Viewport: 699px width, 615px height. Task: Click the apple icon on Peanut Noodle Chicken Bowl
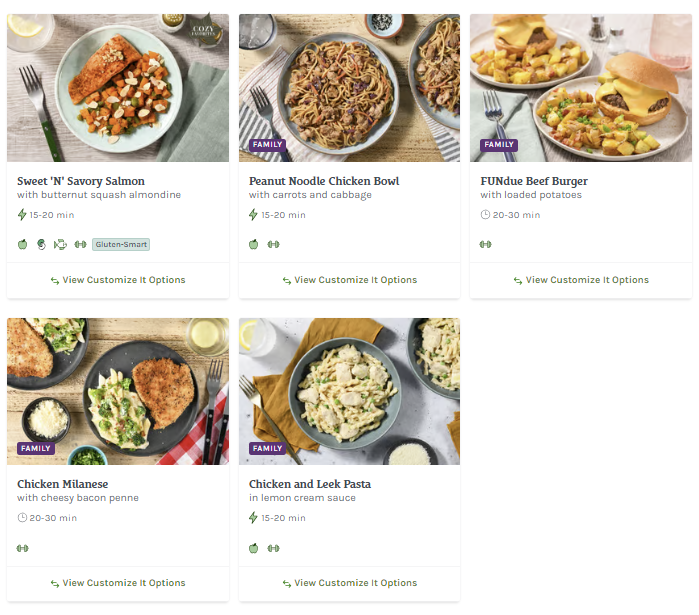[x=254, y=244]
